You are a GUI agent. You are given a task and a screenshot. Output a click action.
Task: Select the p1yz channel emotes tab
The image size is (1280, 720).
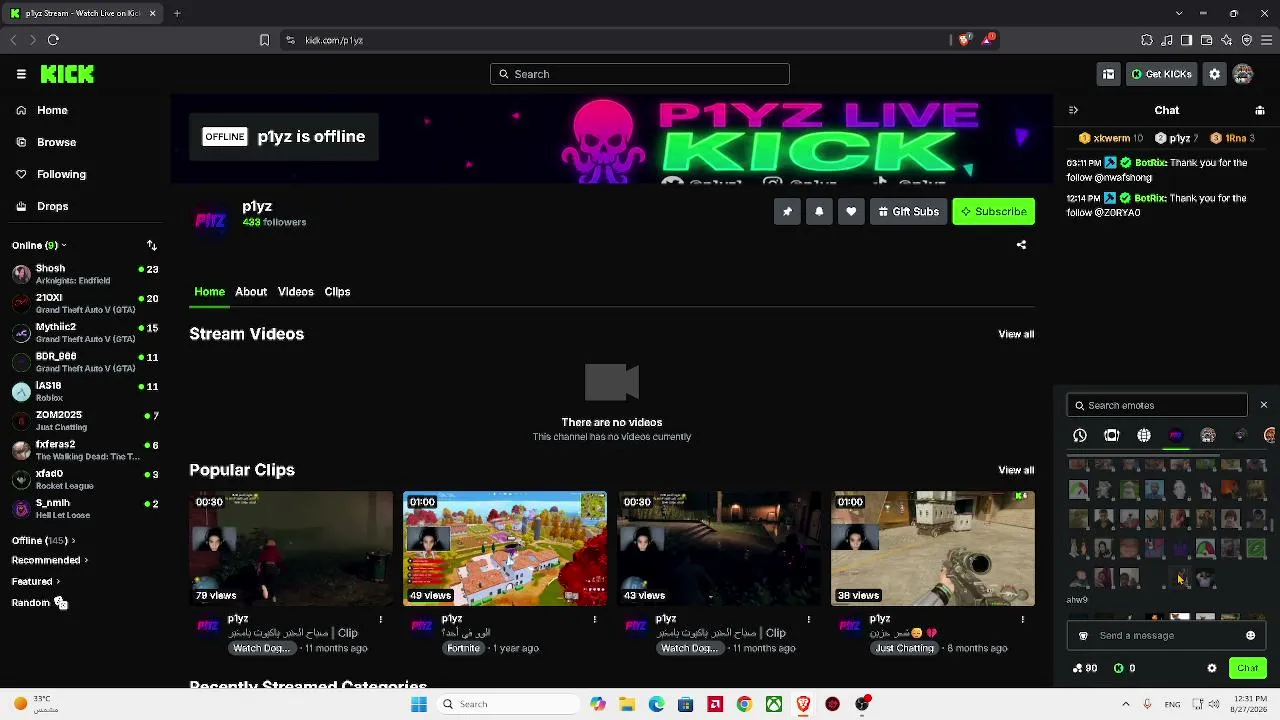(1176, 435)
